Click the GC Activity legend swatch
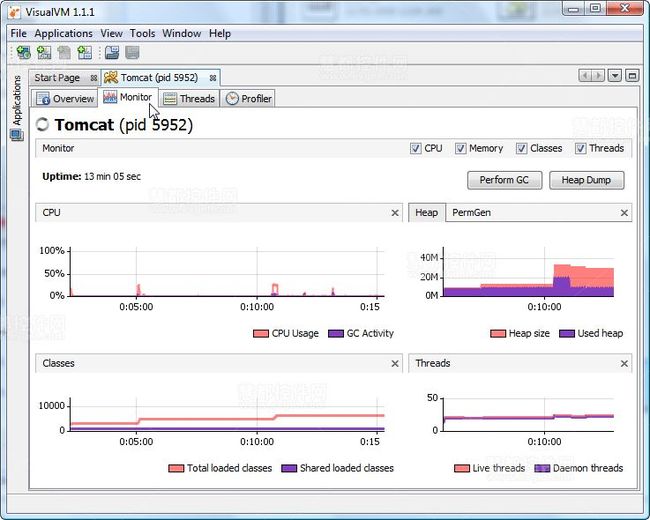This screenshot has width=650, height=520. (x=336, y=334)
